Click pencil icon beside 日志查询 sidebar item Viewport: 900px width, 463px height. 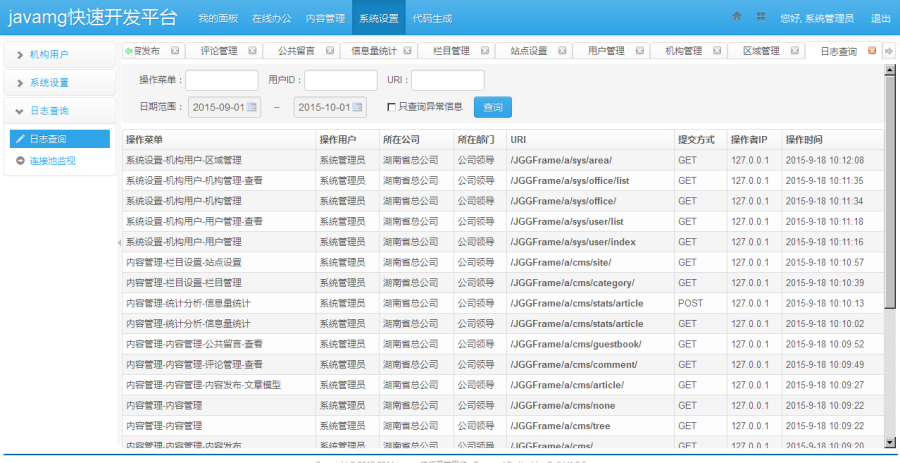click(x=20, y=139)
